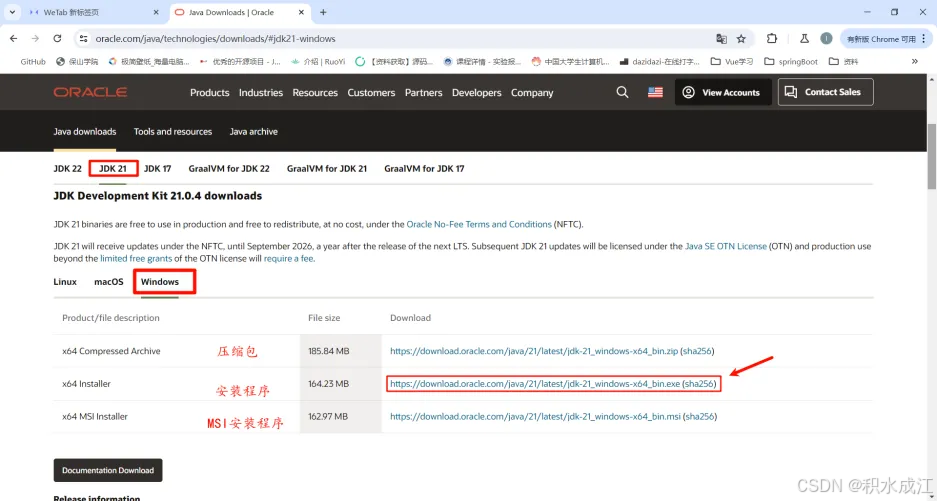This screenshot has height=501, width=937.
Task: Click the browser forward arrow
Action: click(x=35, y=38)
